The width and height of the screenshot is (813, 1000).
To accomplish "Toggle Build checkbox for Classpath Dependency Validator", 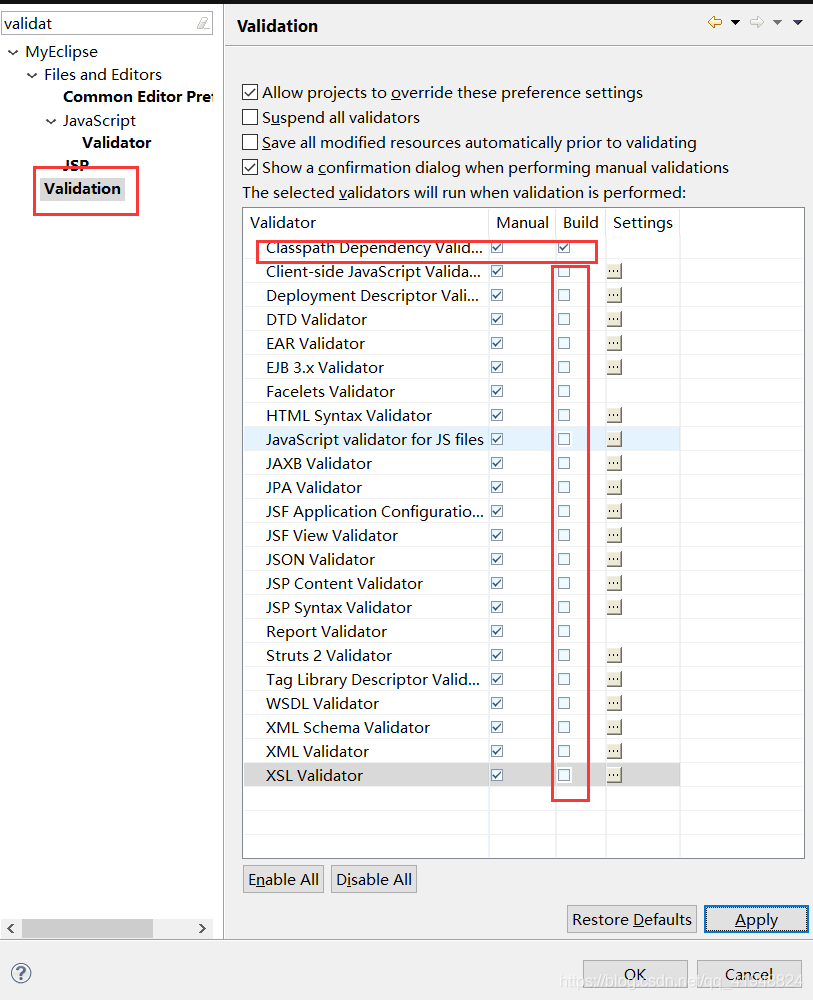I will (564, 247).
